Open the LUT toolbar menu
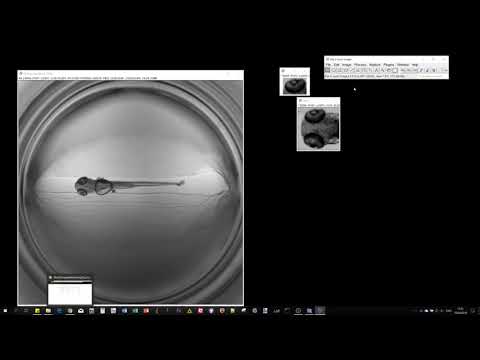480x360 pixels. click(x=415, y=70)
